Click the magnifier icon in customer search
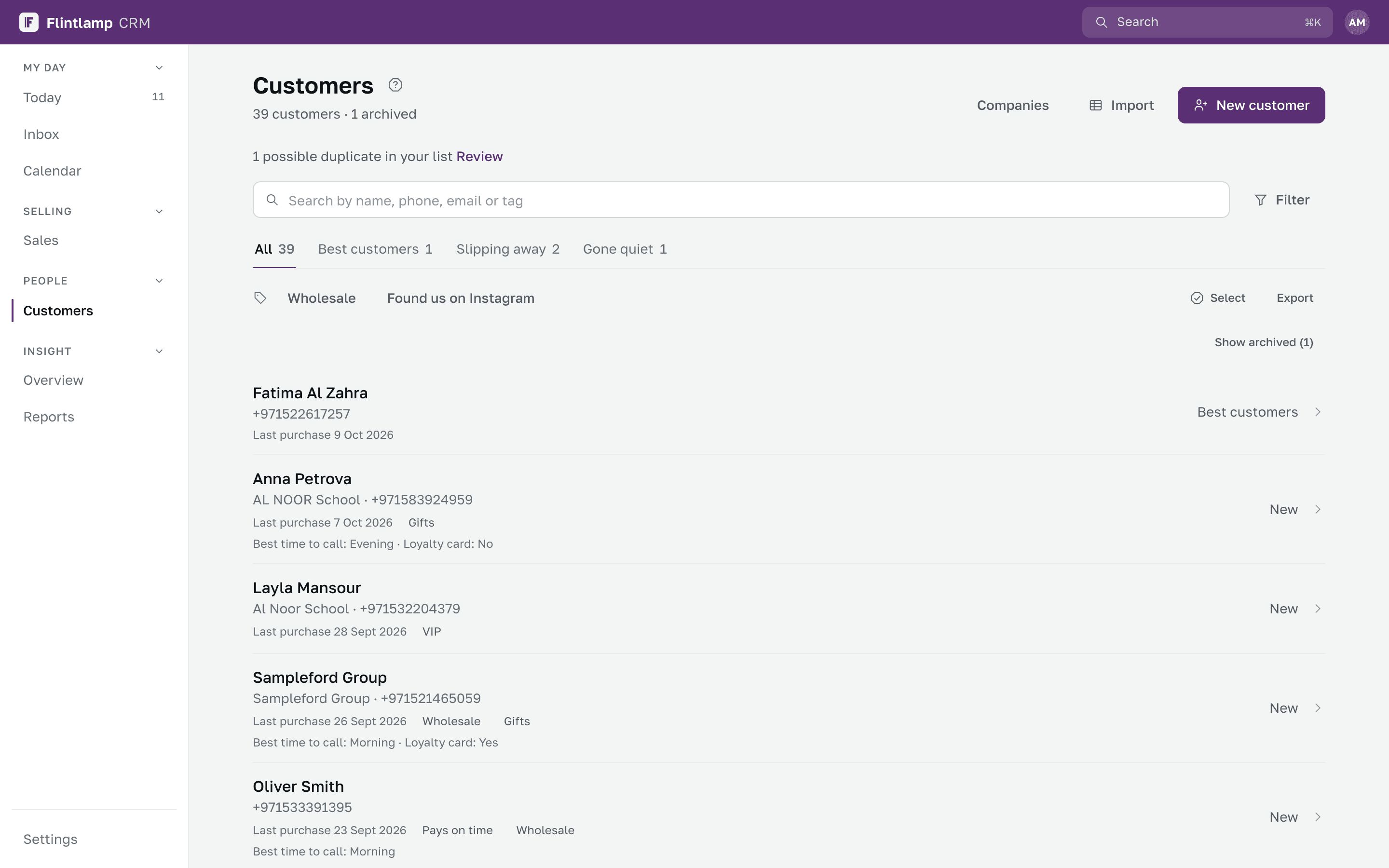Viewport: 1389px width, 868px height. [272, 200]
